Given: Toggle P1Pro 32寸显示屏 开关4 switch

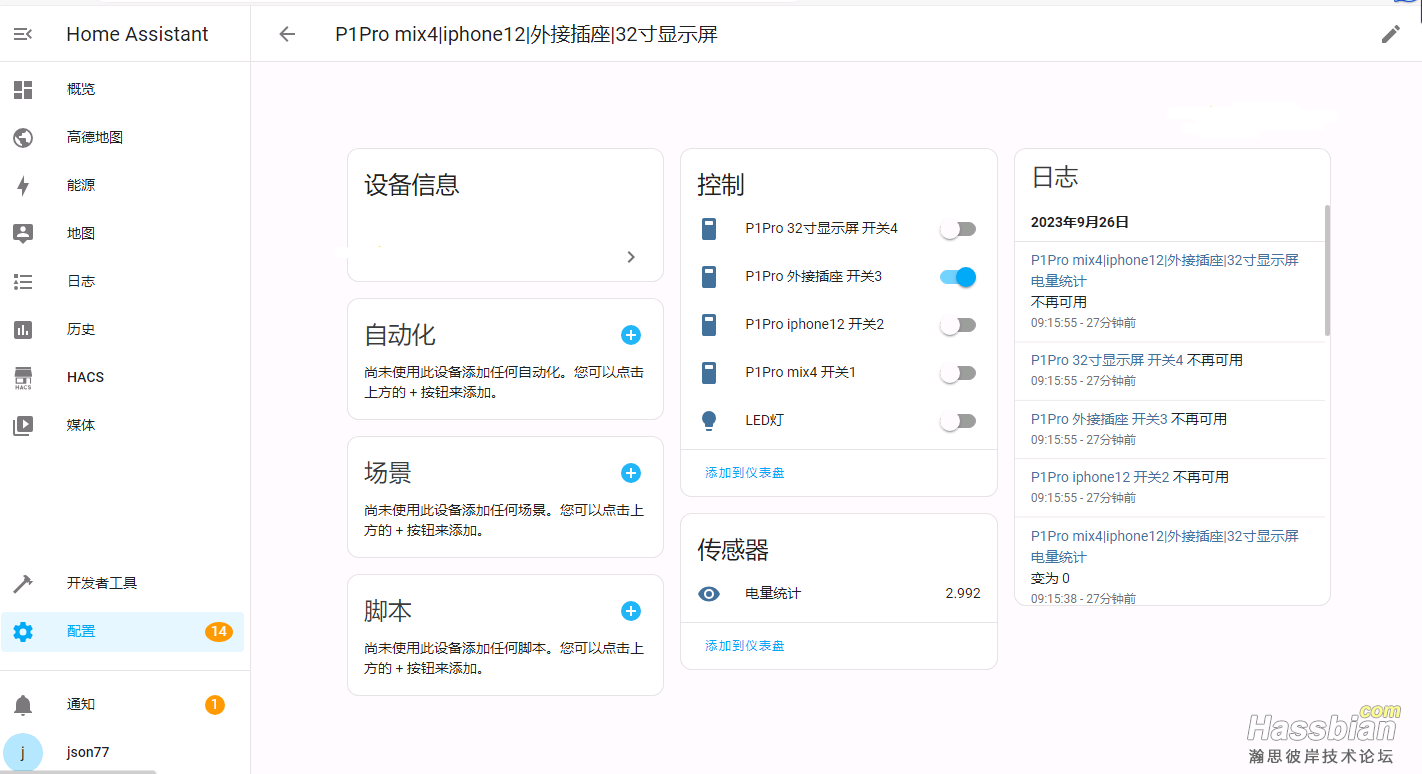Looking at the screenshot, I should pos(958,229).
